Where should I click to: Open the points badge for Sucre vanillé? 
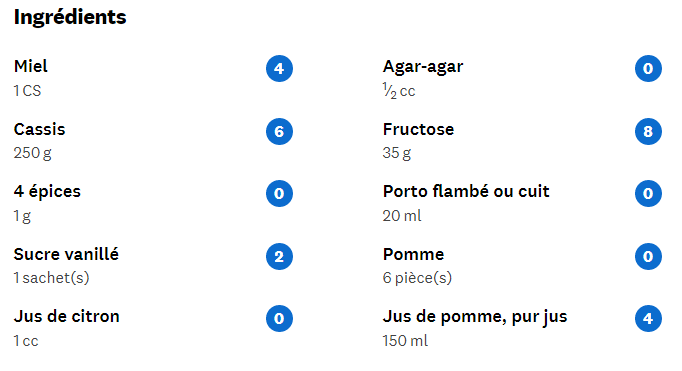tap(279, 256)
